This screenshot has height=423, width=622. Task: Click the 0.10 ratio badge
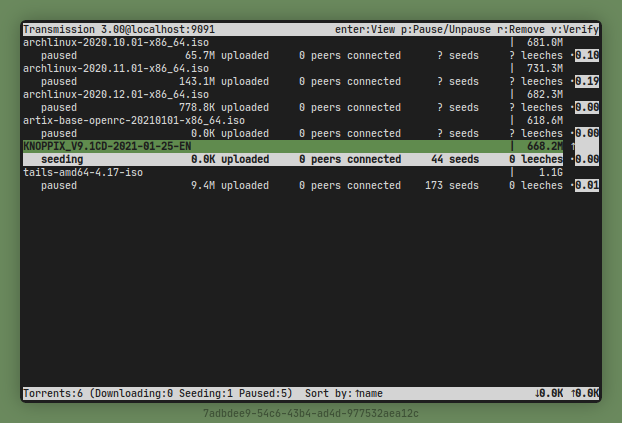(x=587, y=56)
